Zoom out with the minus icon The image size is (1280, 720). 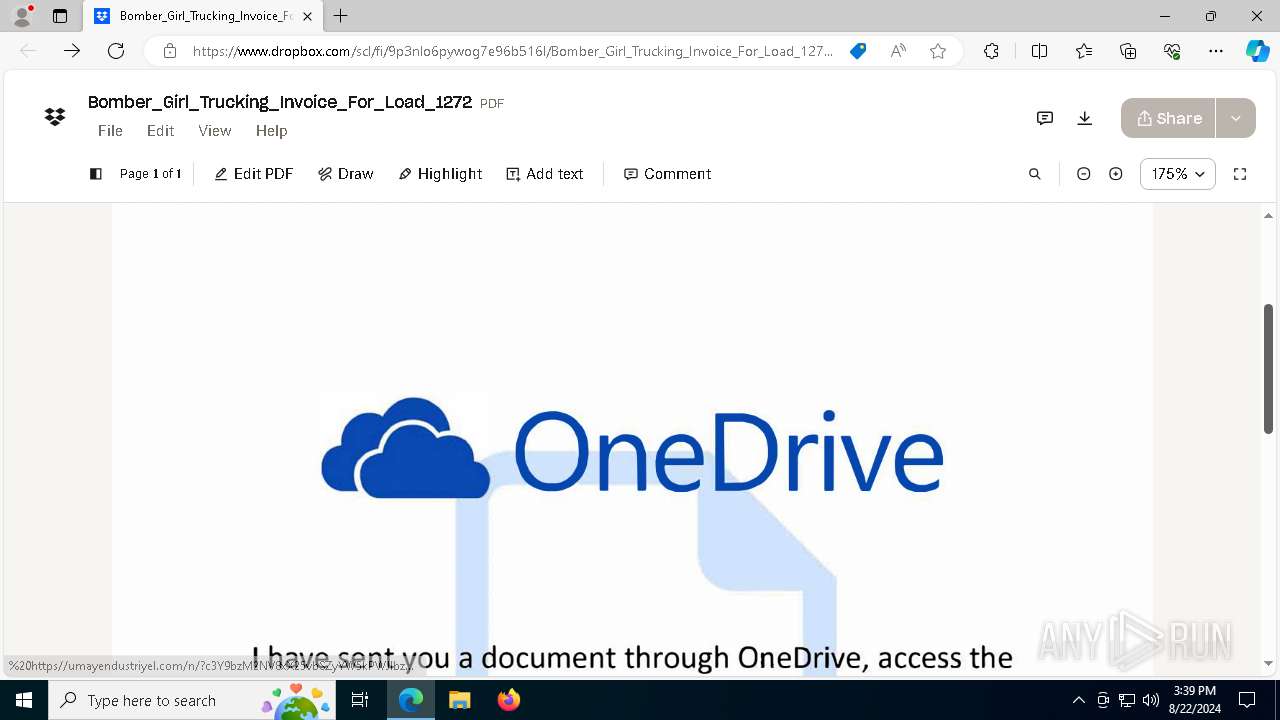tap(1083, 174)
